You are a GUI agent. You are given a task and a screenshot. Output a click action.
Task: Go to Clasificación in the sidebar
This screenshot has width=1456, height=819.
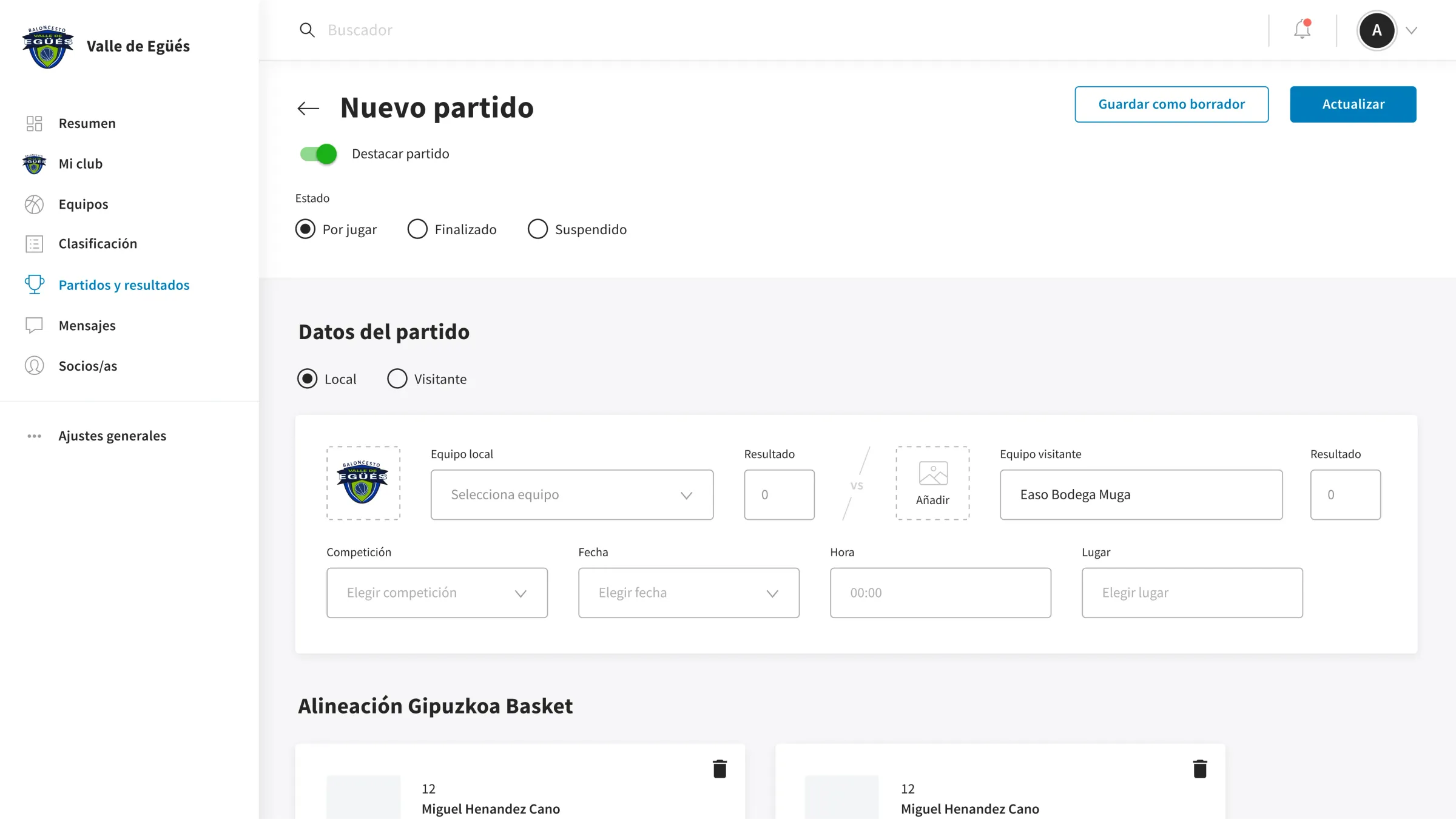click(x=97, y=244)
